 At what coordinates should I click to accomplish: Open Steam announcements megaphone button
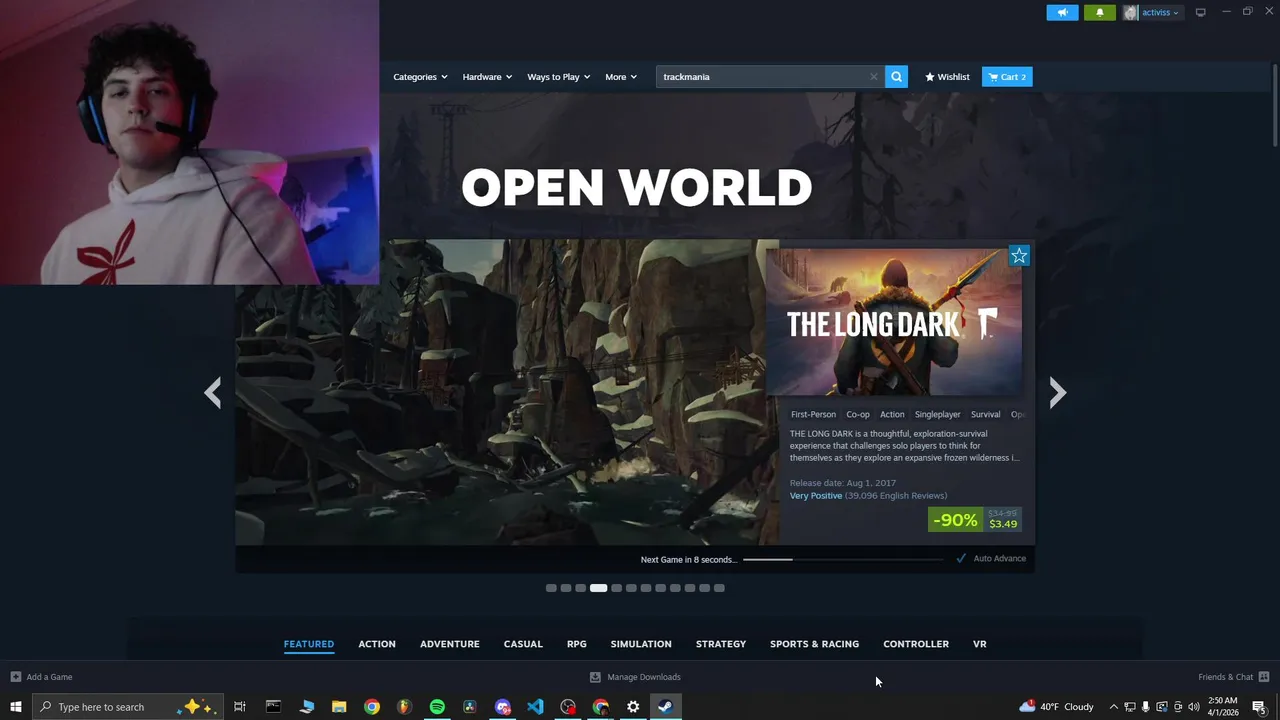(x=1062, y=13)
